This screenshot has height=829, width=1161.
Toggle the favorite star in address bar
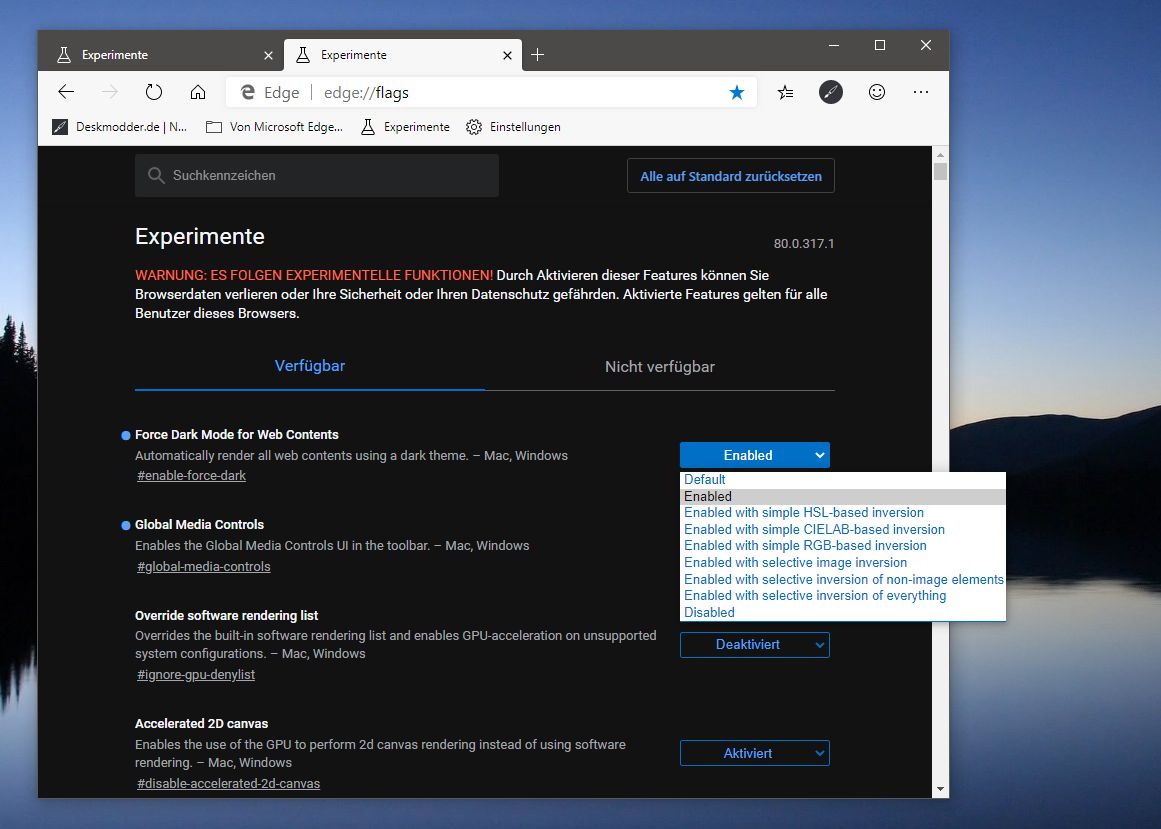point(737,93)
